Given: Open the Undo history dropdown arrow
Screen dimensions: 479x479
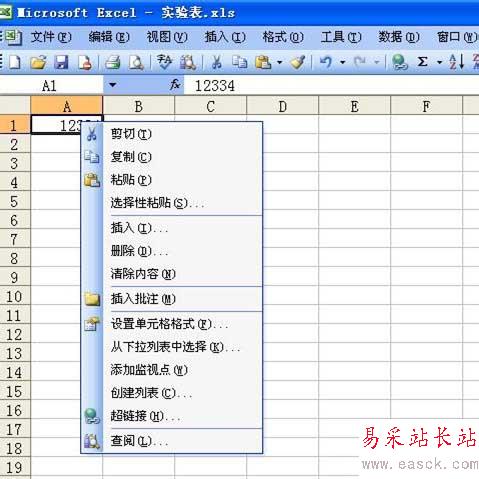Looking at the screenshot, I should click(x=342, y=62).
